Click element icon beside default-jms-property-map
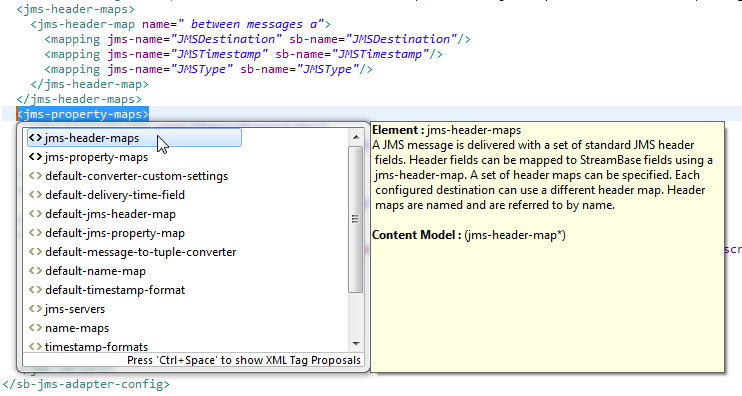The height and width of the screenshot is (396, 742). 35,232
